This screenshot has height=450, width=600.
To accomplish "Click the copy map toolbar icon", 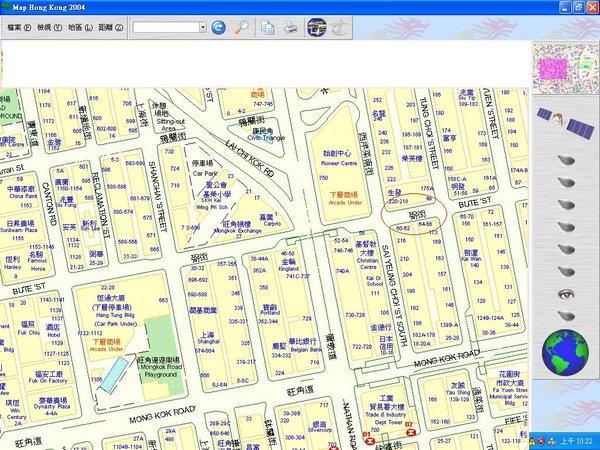I will 267,28.
